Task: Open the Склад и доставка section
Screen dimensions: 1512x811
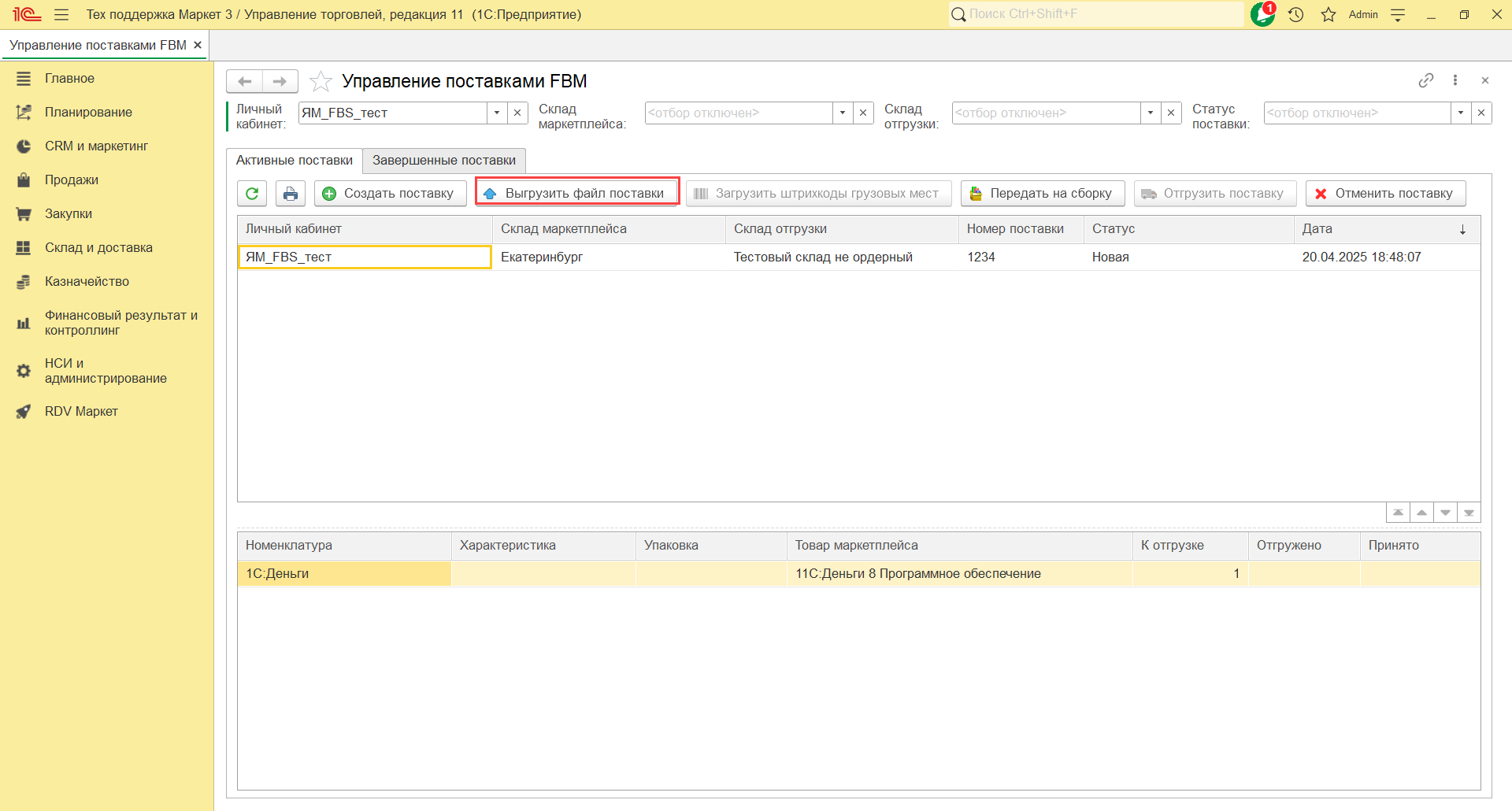Action: [98, 247]
